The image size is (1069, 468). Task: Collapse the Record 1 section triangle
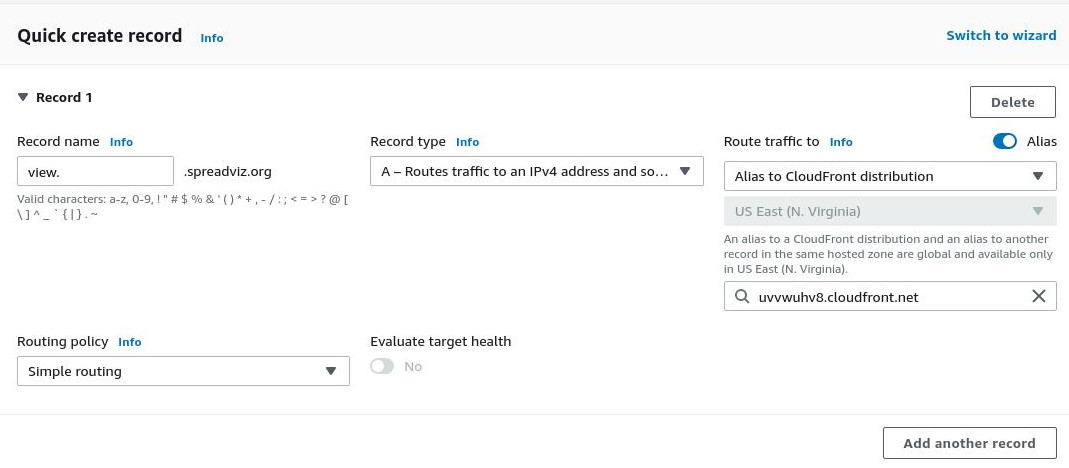pyautogui.click(x=23, y=98)
